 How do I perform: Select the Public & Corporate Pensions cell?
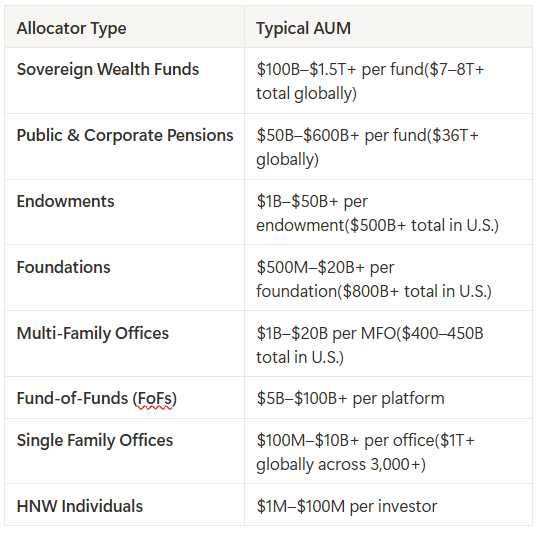coord(124,146)
